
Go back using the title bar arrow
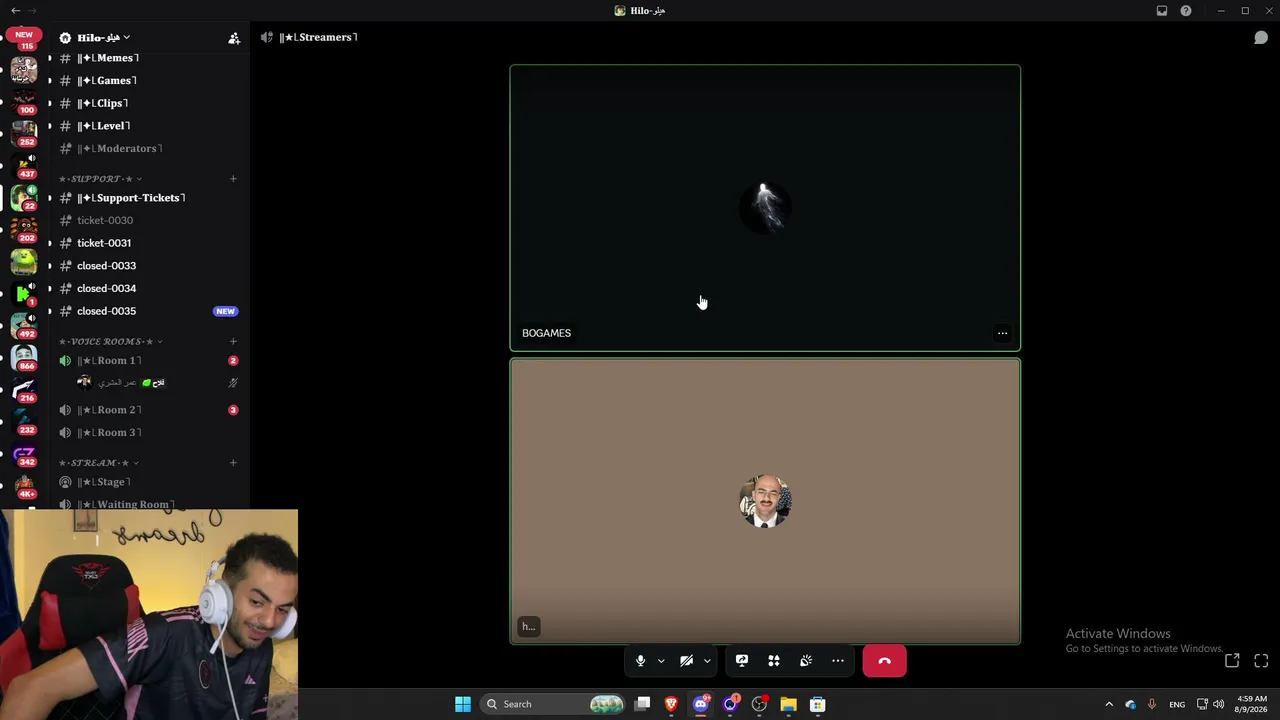(15, 11)
